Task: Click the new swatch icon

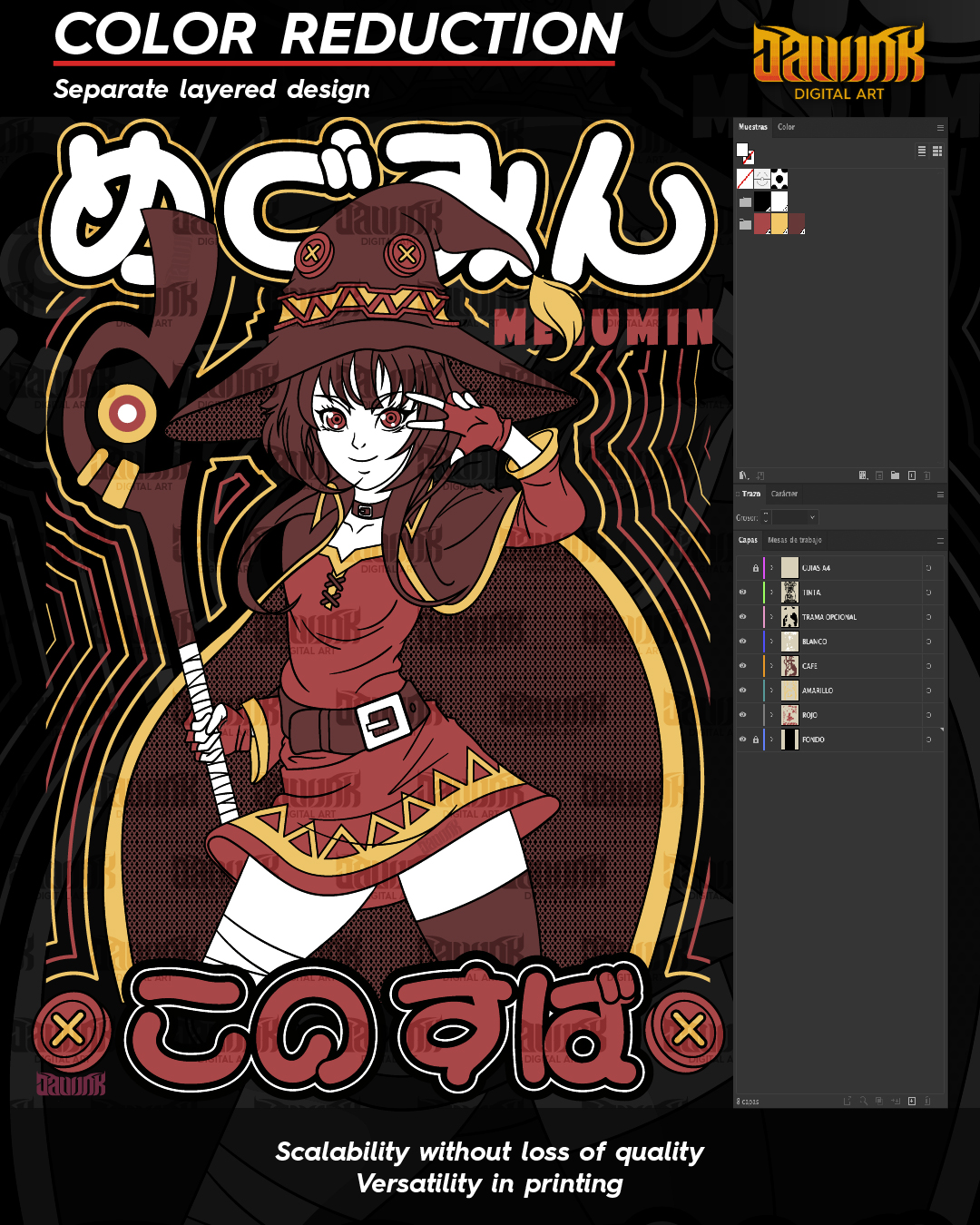Action: click(x=912, y=475)
